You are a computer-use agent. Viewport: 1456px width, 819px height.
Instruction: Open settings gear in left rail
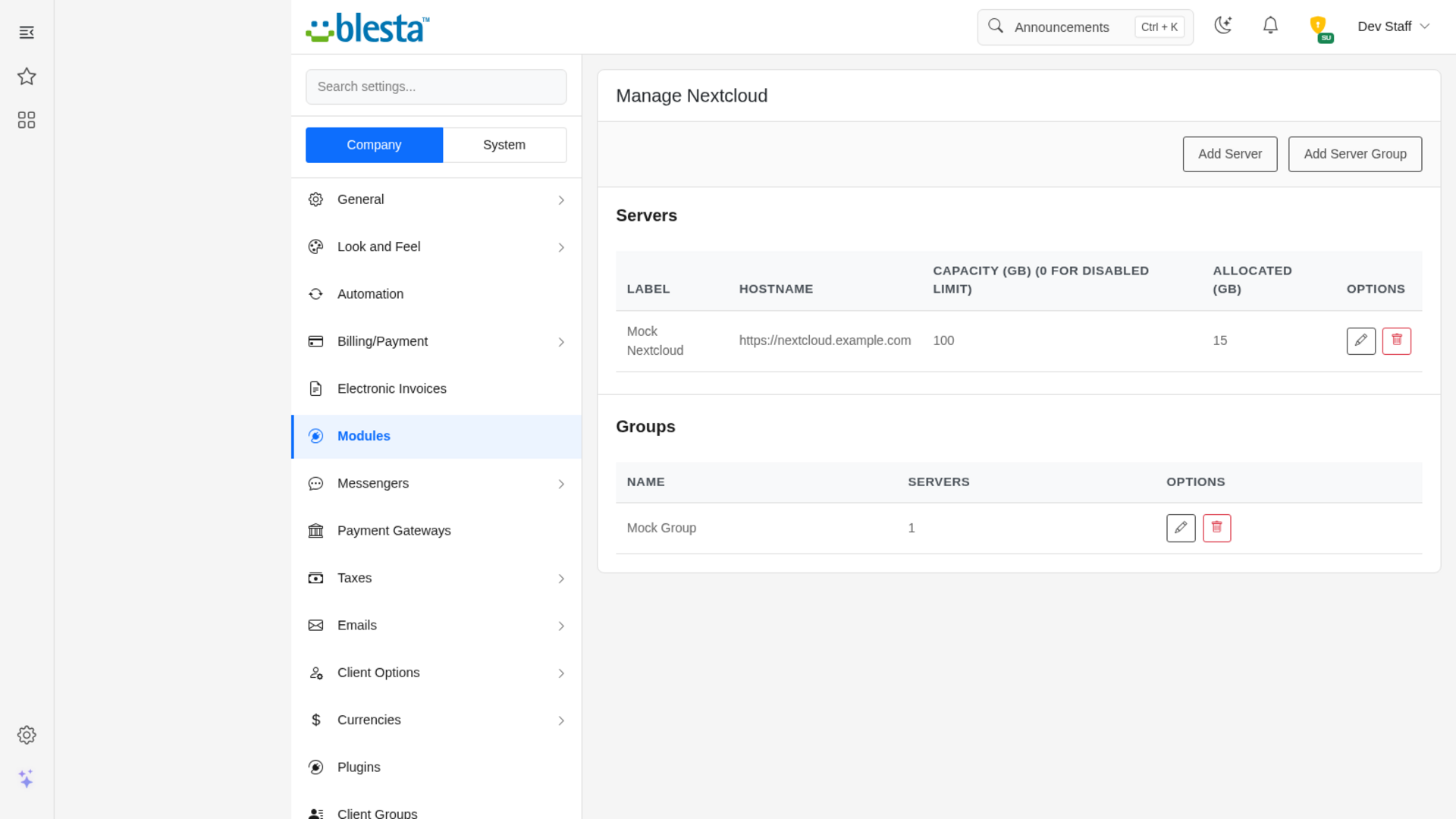click(27, 735)
